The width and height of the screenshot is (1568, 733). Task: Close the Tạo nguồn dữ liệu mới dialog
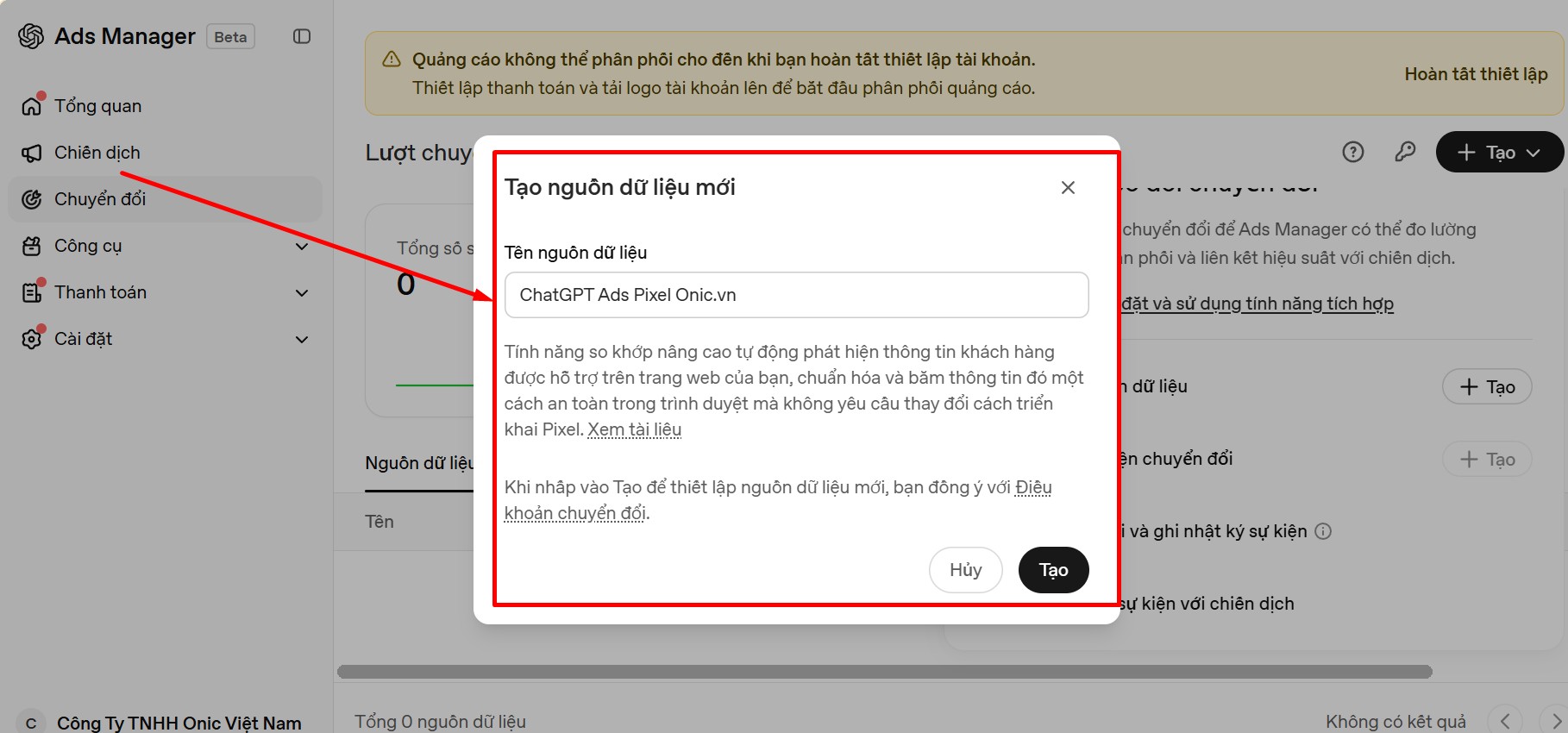tap(1068, 188)
